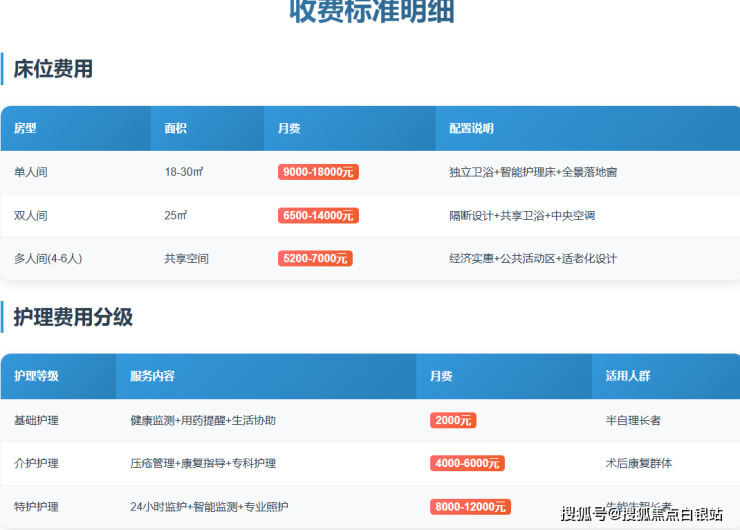Select the 6500-14000元 price badge
The height and width of the screenshot is (530, 740).
click(318, 215)
